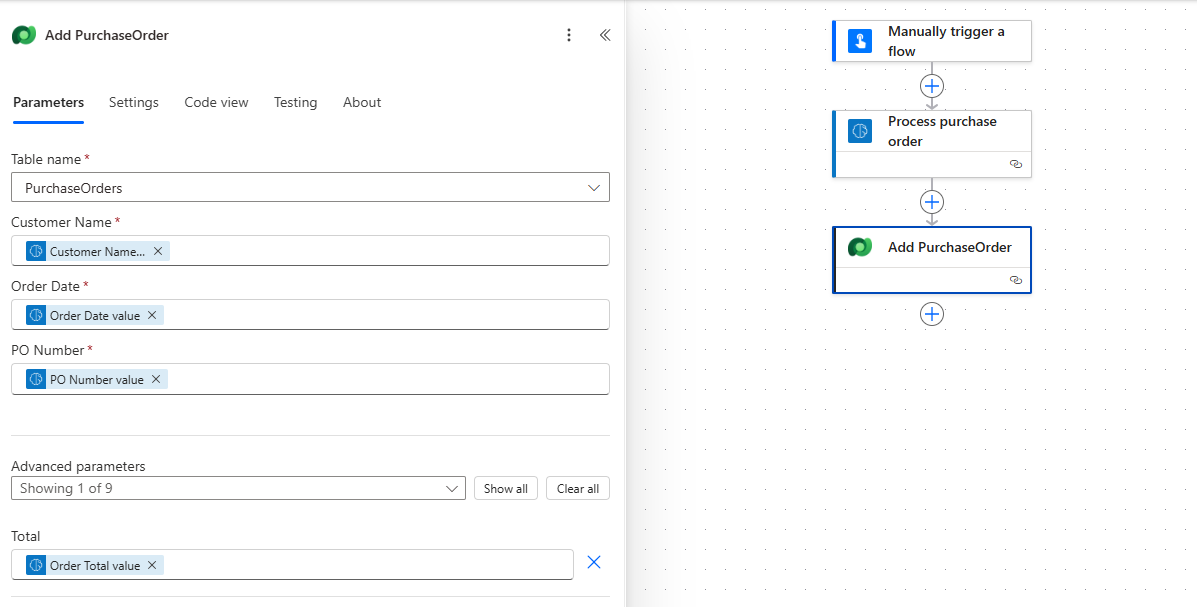Click the copy icon on Process purchase order card
This screenshot has width=1197, height=607.
[x=1016, y=164]
